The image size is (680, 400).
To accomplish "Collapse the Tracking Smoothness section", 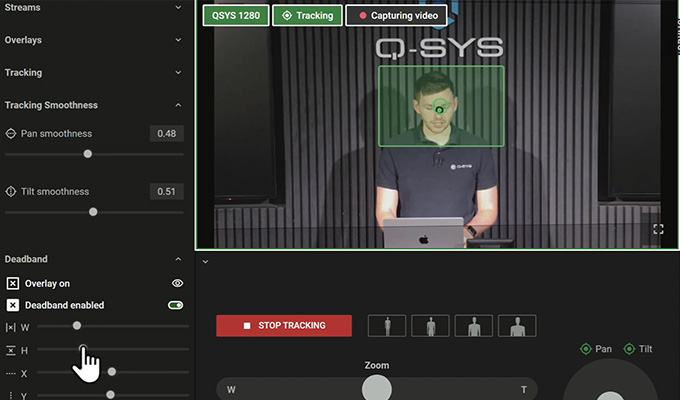I will [x=178, y=105].
